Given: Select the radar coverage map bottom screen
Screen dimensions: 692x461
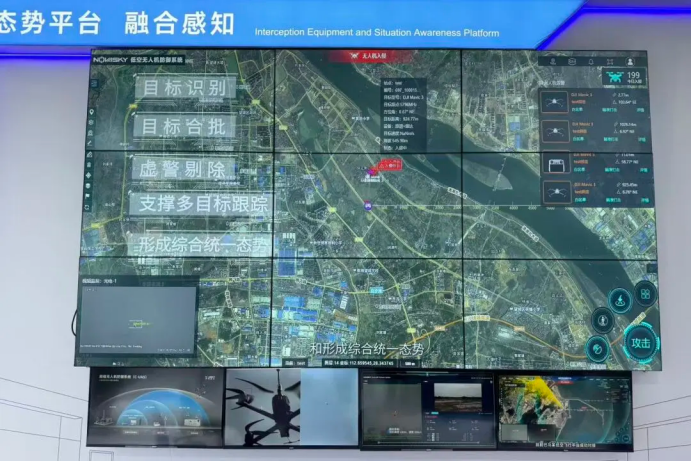Looking at the screenshot, I should (566, 412).
